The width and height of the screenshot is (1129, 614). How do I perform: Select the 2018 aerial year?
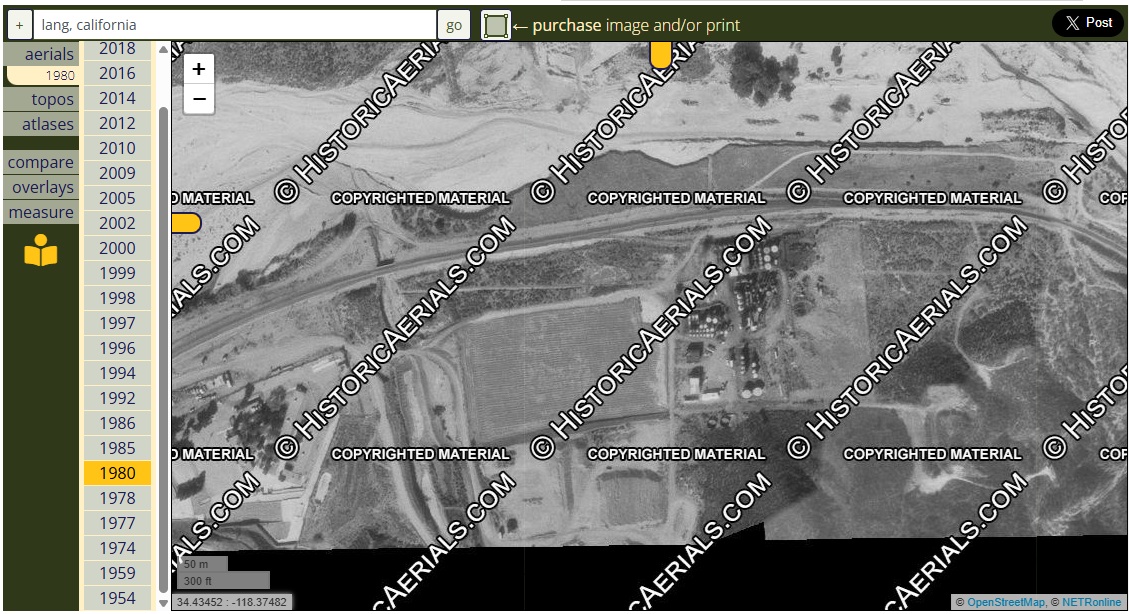117,49
